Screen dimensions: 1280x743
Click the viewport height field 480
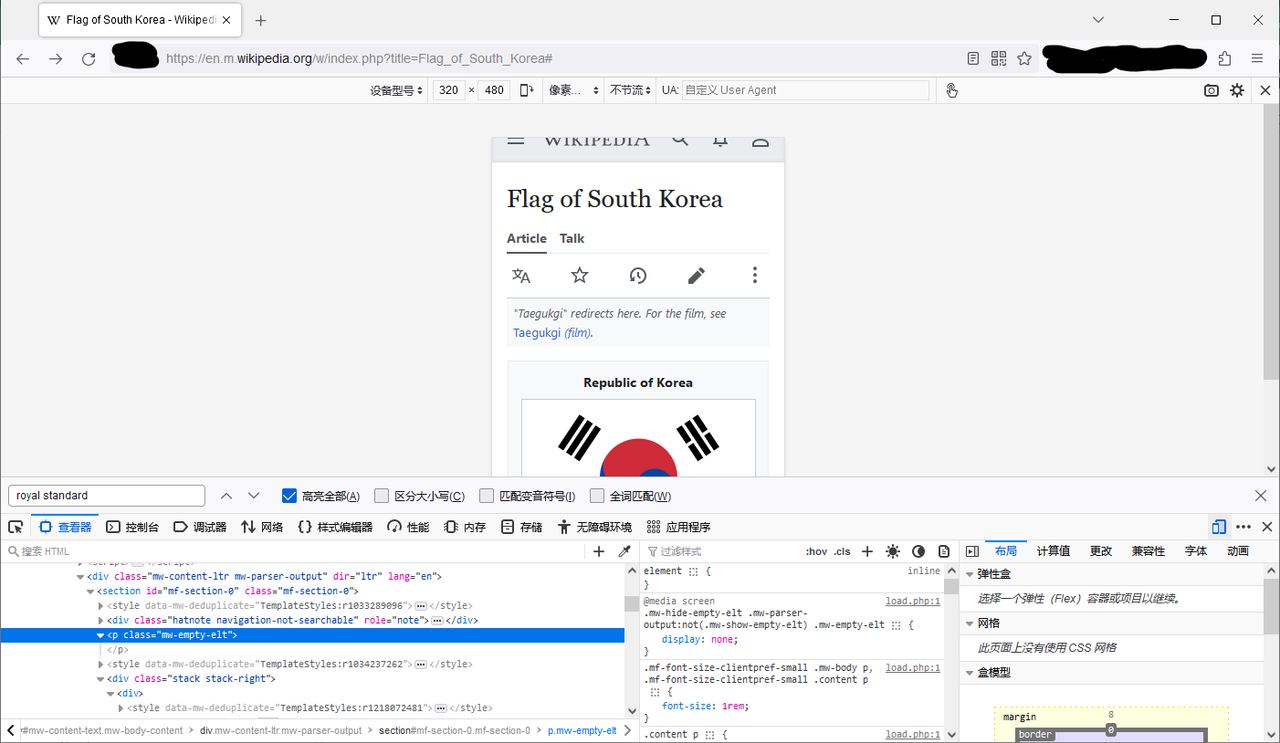(x=494, y=90)
